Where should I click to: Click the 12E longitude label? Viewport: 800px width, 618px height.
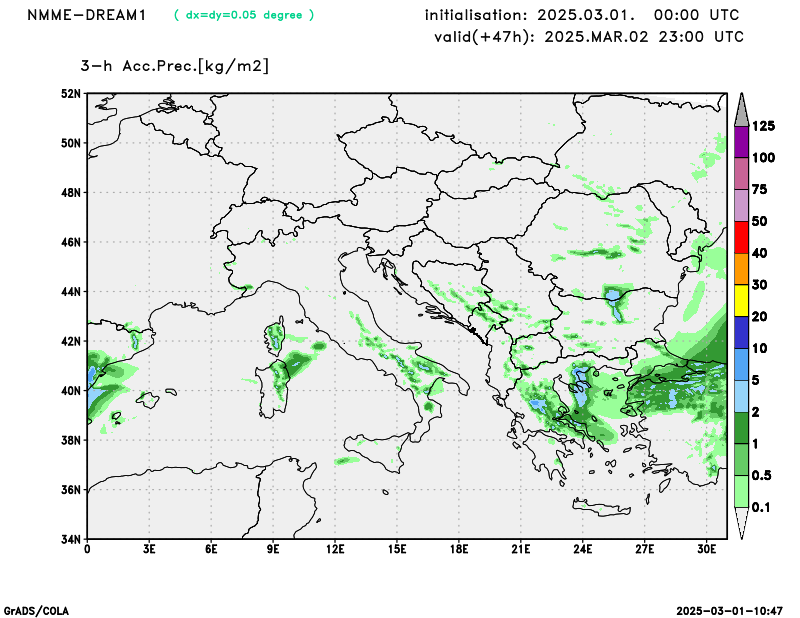(335, 550)
